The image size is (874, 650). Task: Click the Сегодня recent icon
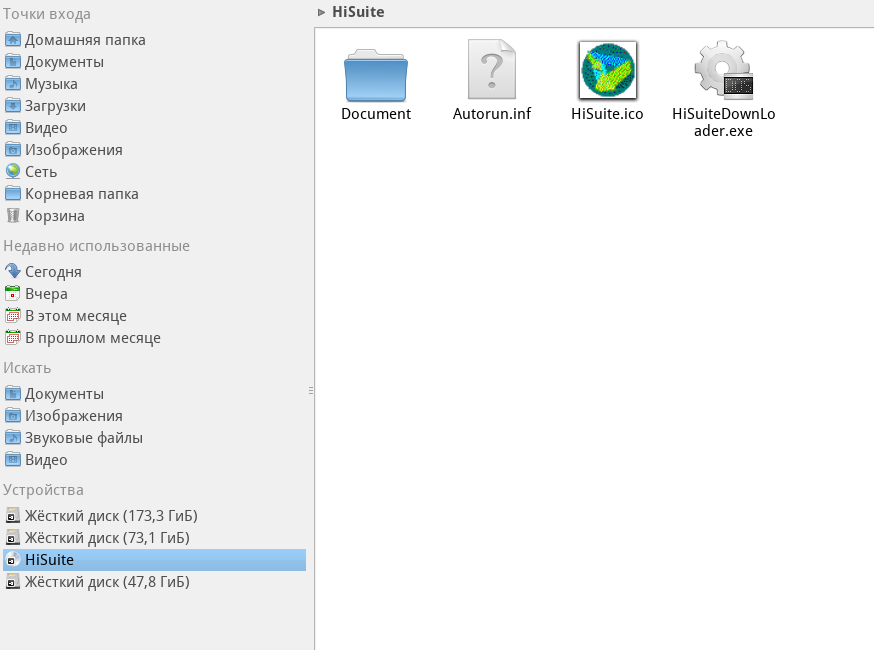click(13, 271)
